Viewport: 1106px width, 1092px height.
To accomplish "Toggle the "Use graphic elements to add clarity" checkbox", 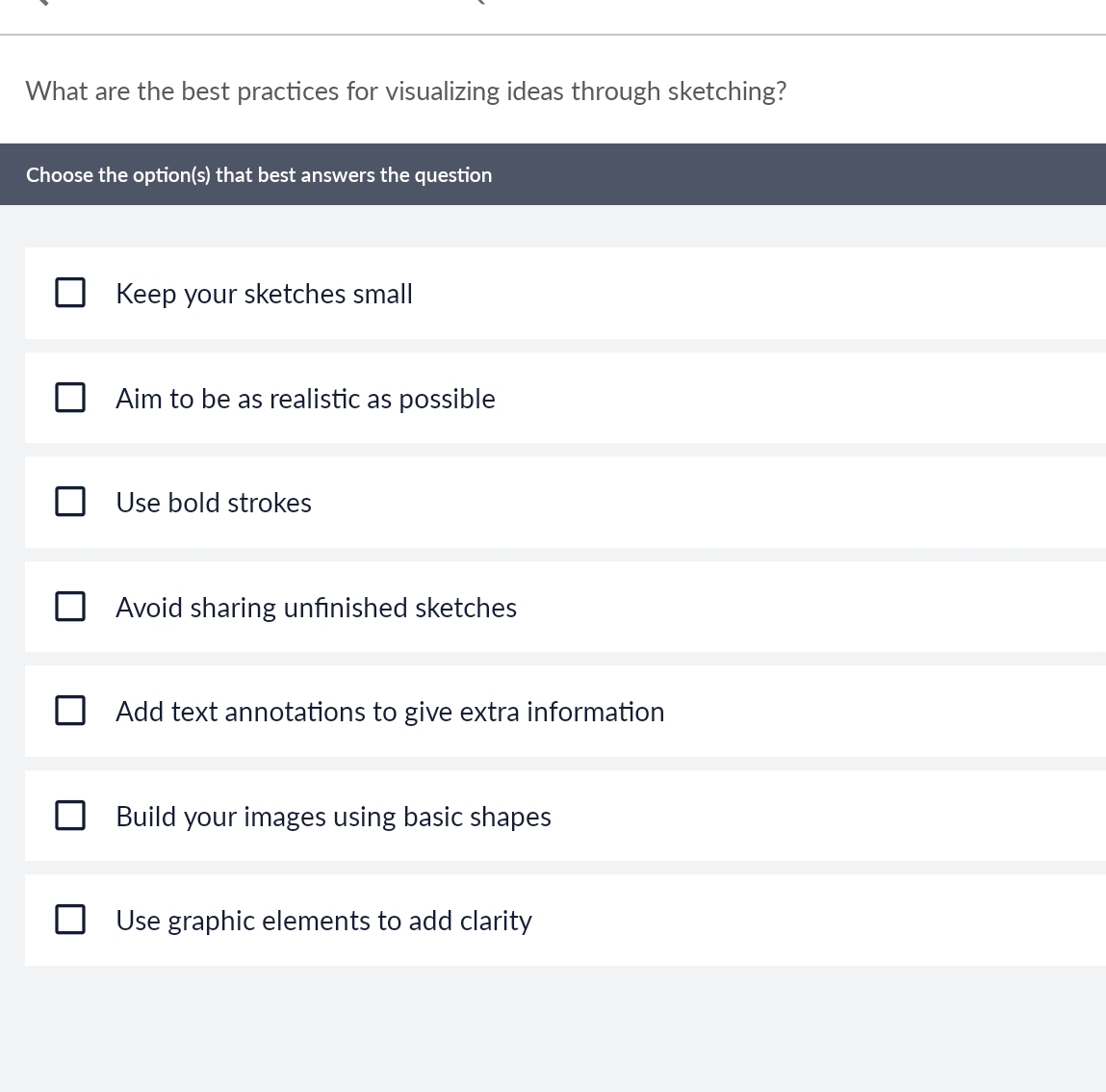I will coord(70,920).
